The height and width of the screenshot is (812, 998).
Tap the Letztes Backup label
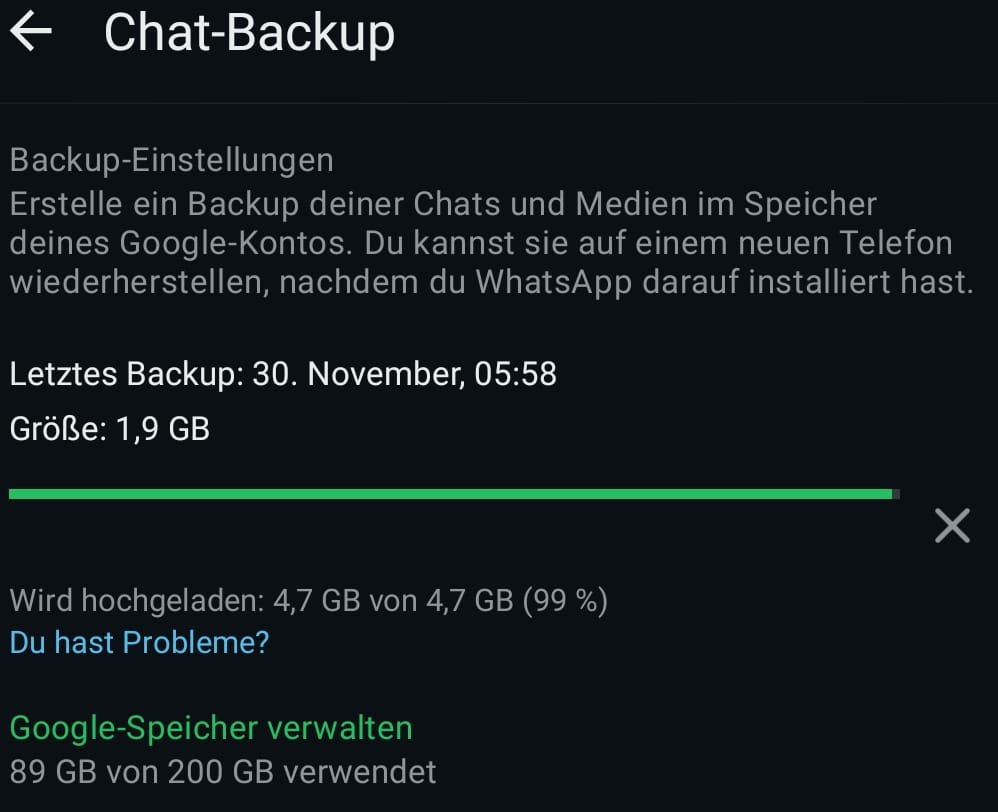coord(126,375)
